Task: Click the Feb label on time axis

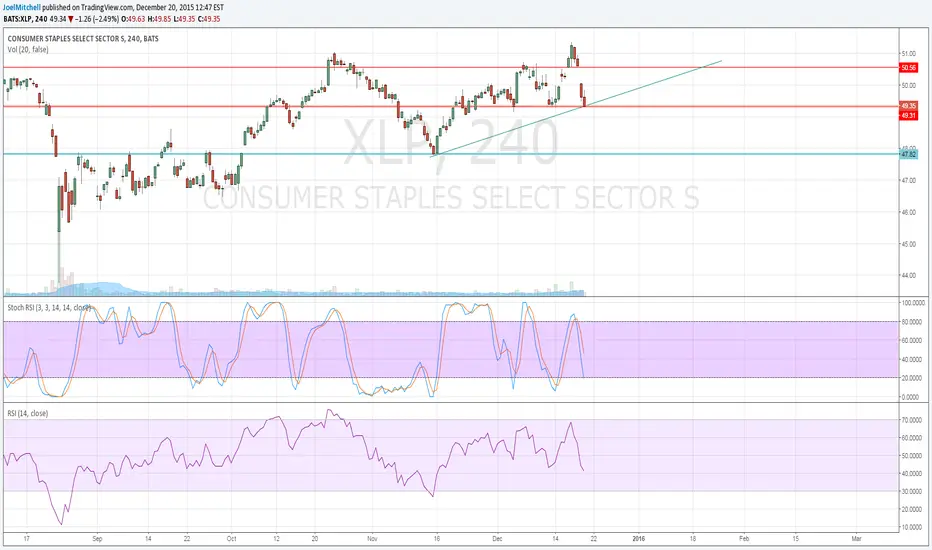Action: (x=744, y=539)
